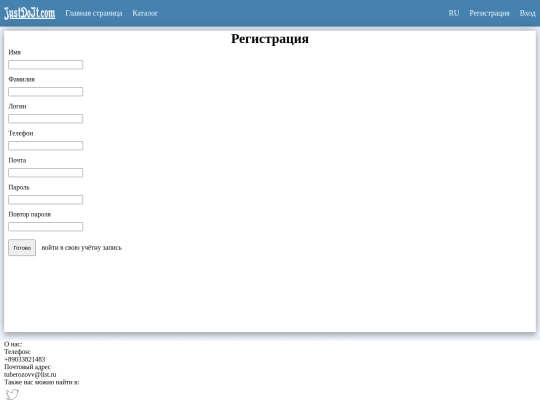Open the Twitter bird icon in footer
Screen dimensions: 540x405
[12, 394]
